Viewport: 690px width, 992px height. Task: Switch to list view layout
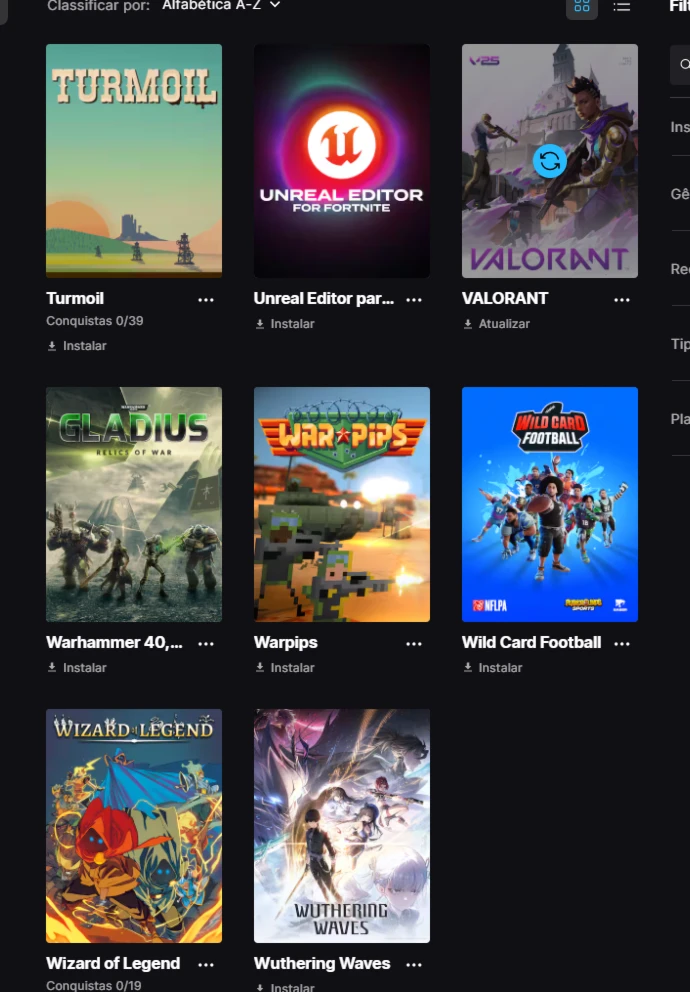[622, 6]
